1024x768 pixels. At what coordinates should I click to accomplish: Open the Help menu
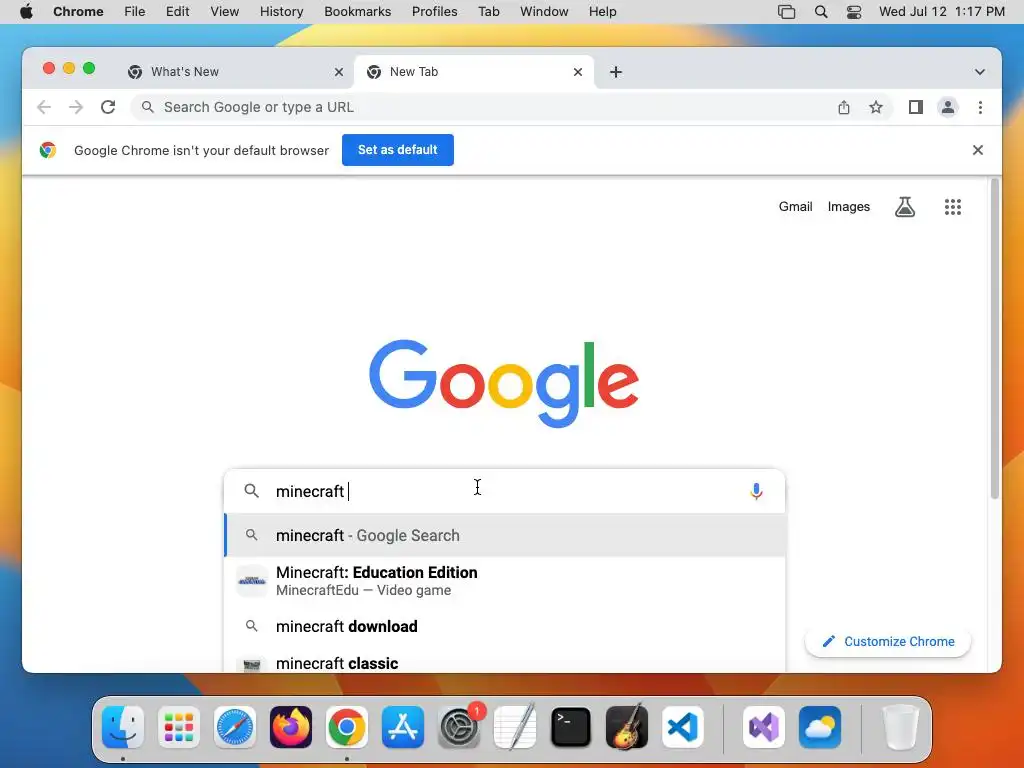click(x=602, y=12)
